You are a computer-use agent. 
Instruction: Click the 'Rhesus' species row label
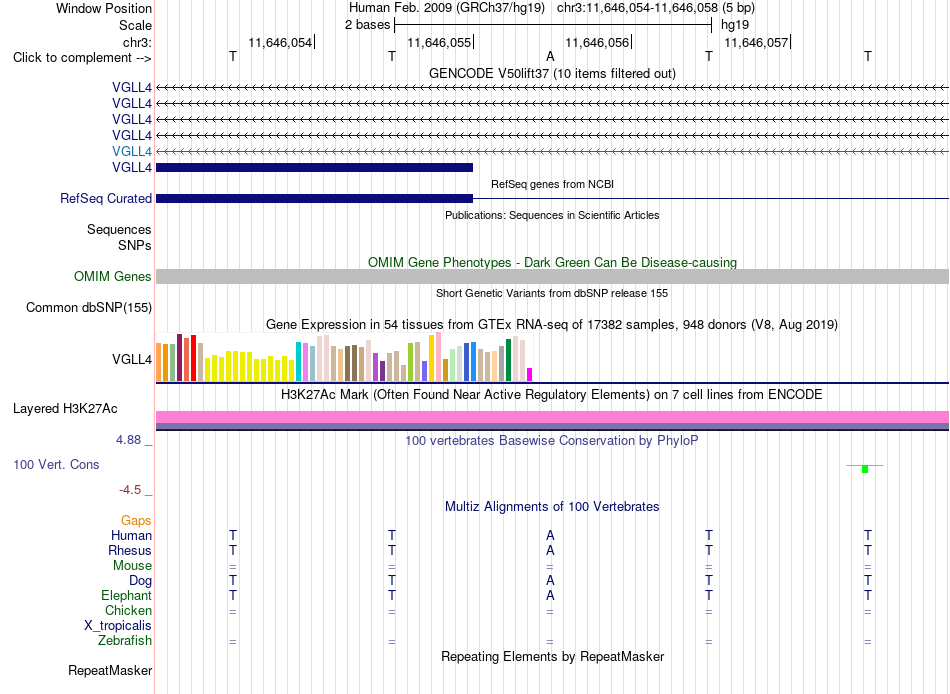pyautogui.click(x=130, y=550)
